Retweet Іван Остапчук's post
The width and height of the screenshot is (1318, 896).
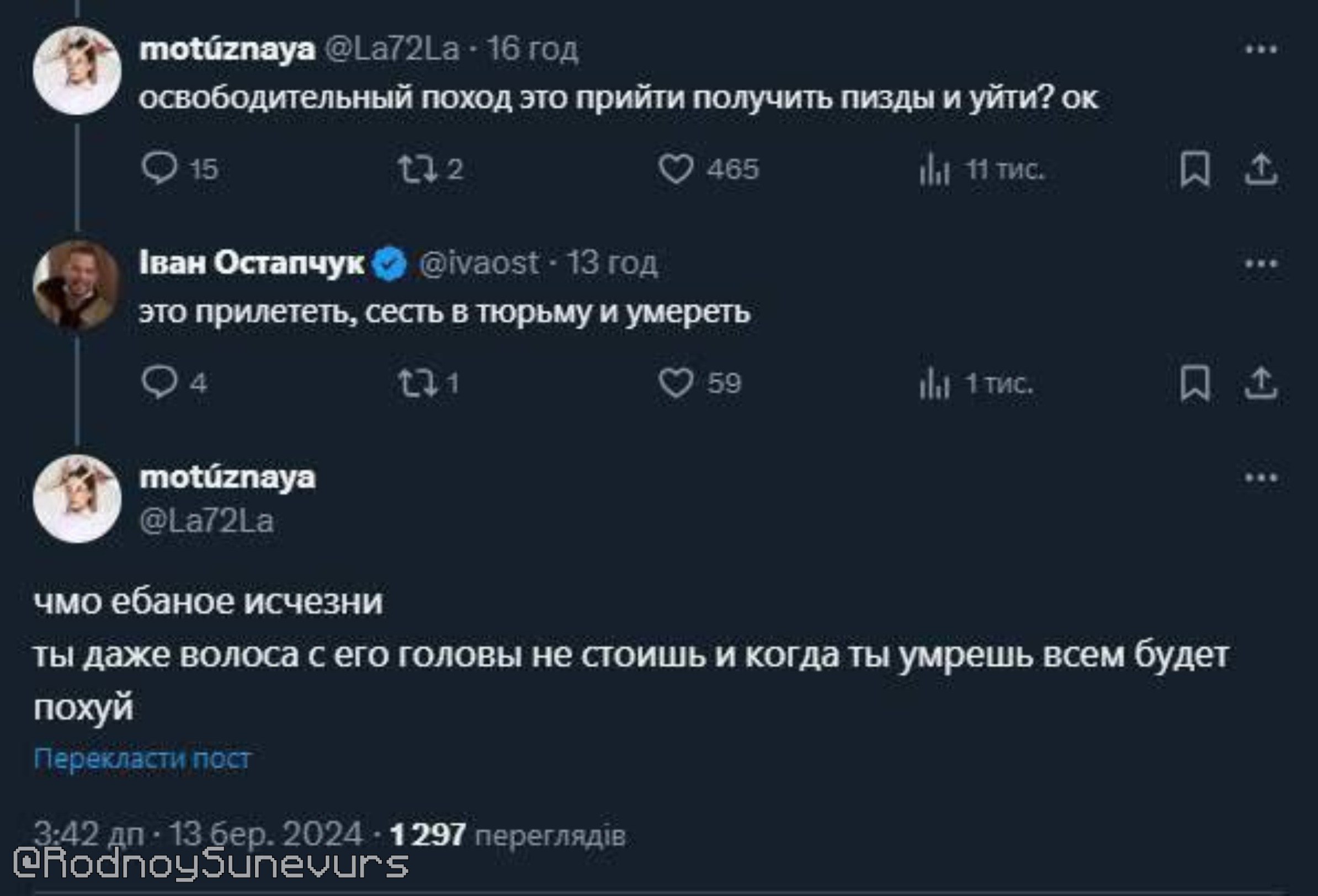[x=417, y=383]
